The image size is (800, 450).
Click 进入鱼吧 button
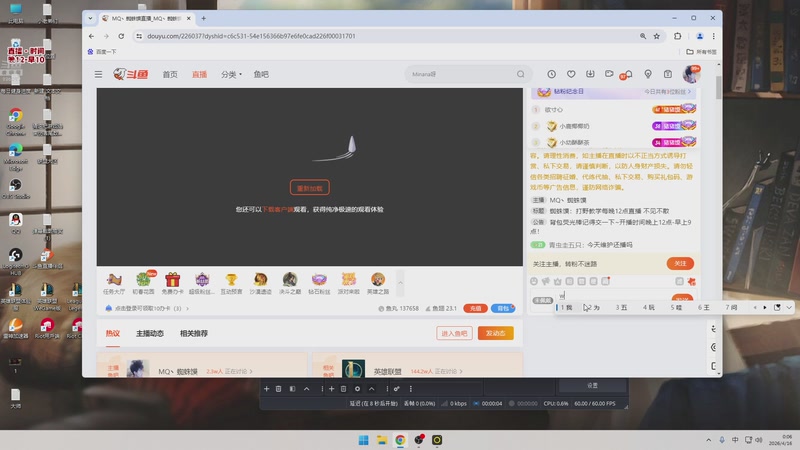454,333
